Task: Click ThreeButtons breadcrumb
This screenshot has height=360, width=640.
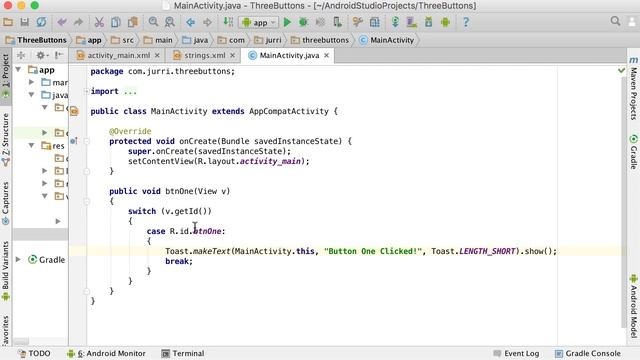Action: pyautogui.click(x=36, y=40)
